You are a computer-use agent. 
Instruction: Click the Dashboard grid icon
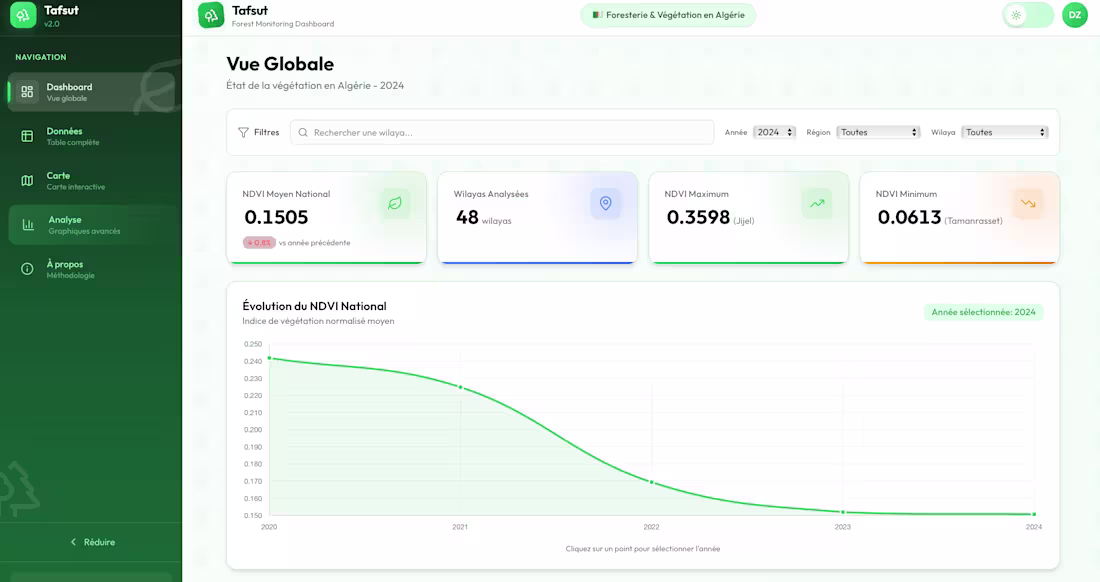(x=27, y=92)
